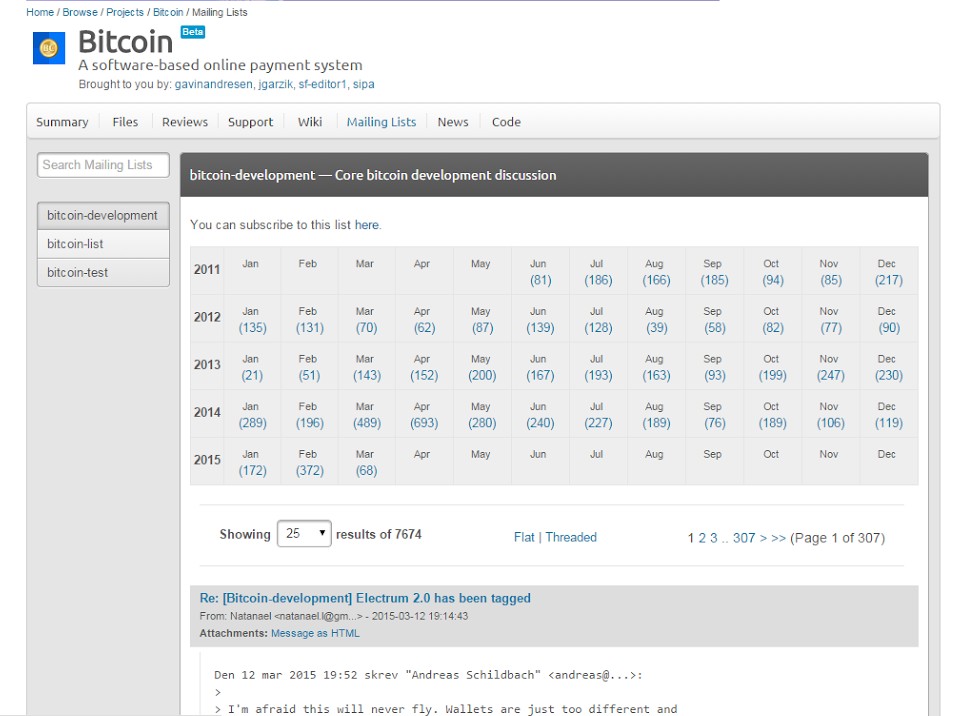Switch to the Files tab
This screenshot has width=968, height=716.
click(125, 122)
